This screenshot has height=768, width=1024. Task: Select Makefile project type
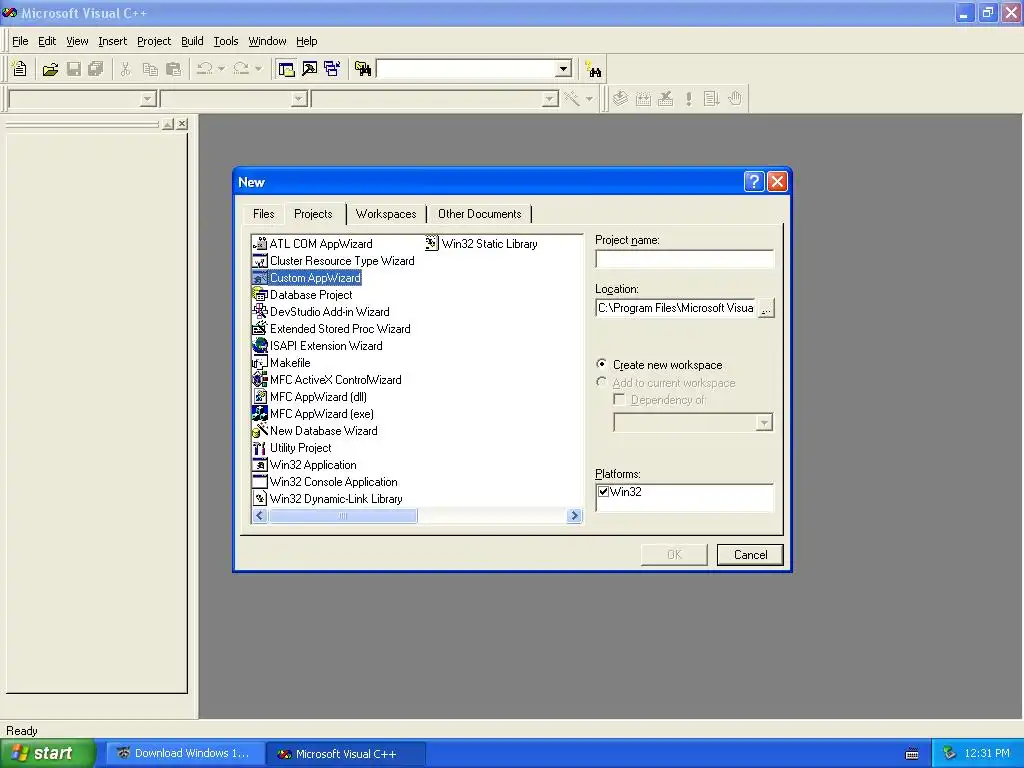tap(281, 362)
